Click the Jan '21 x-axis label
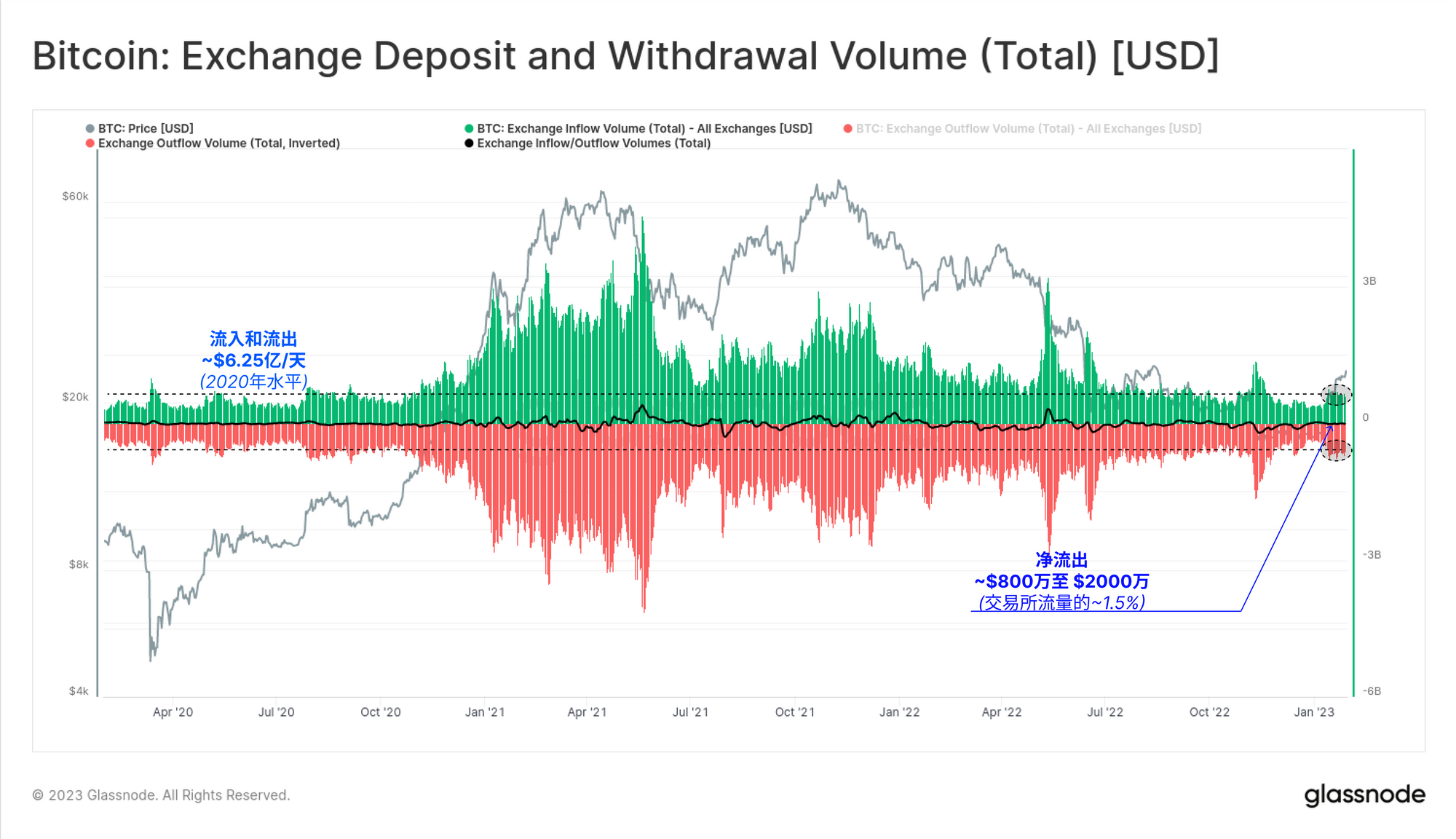The height and width of the screenshot is (839, 1456). [485, 712]
